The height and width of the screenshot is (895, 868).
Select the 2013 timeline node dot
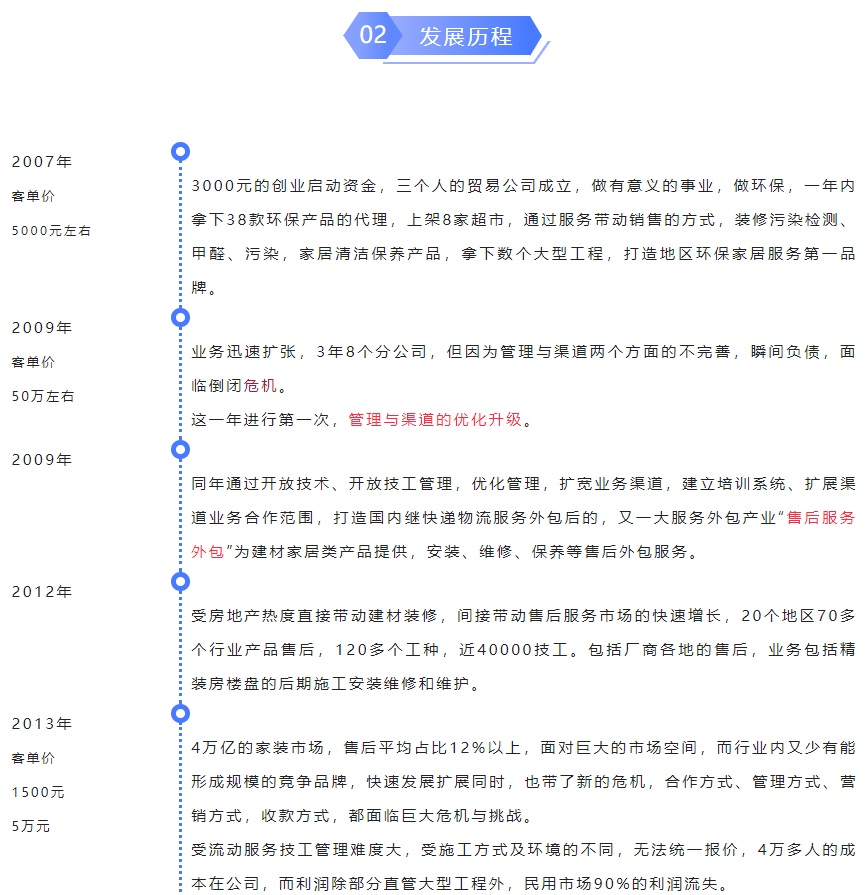[180, 714]
